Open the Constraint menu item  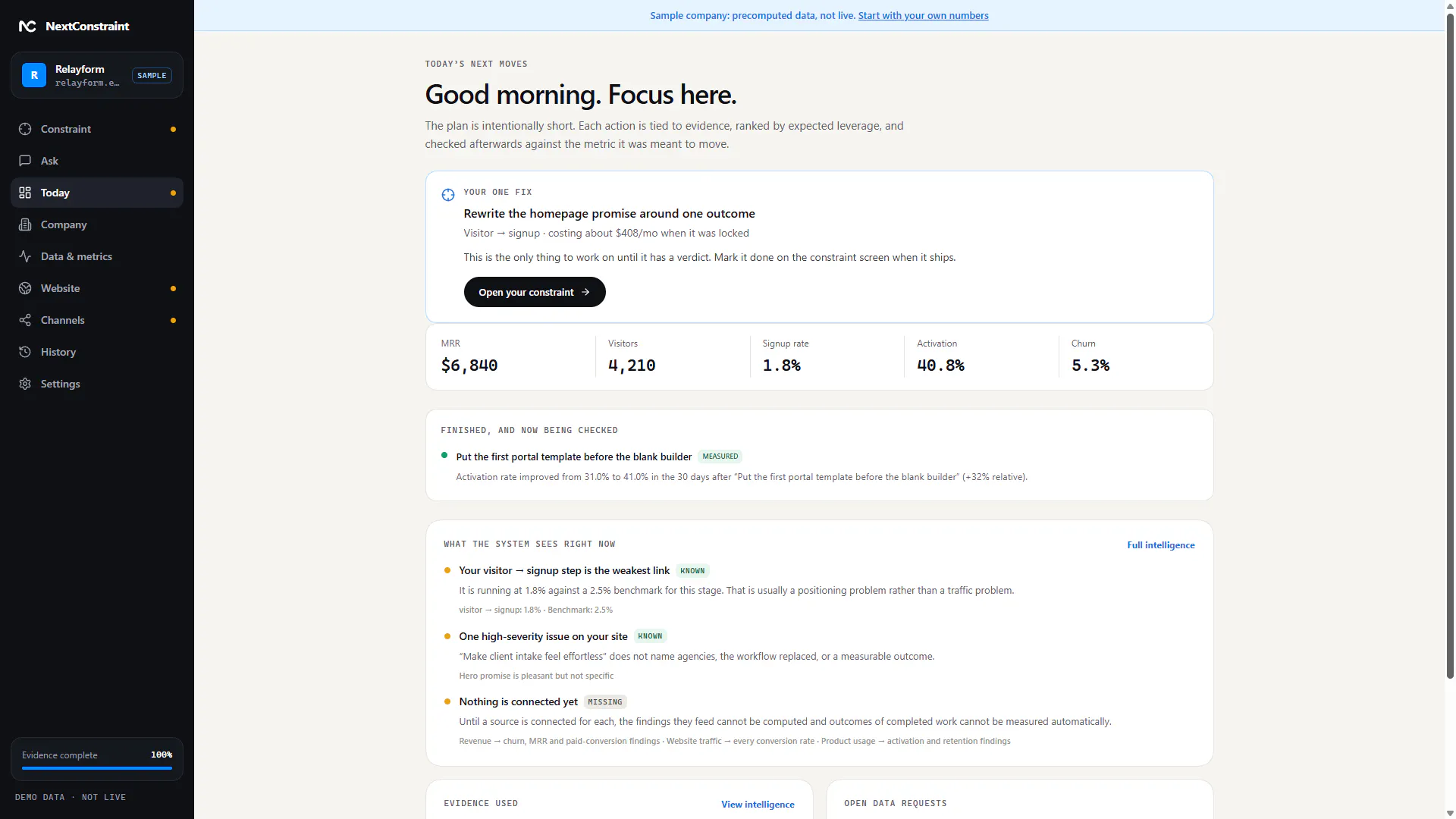click(x=97, y=129)
